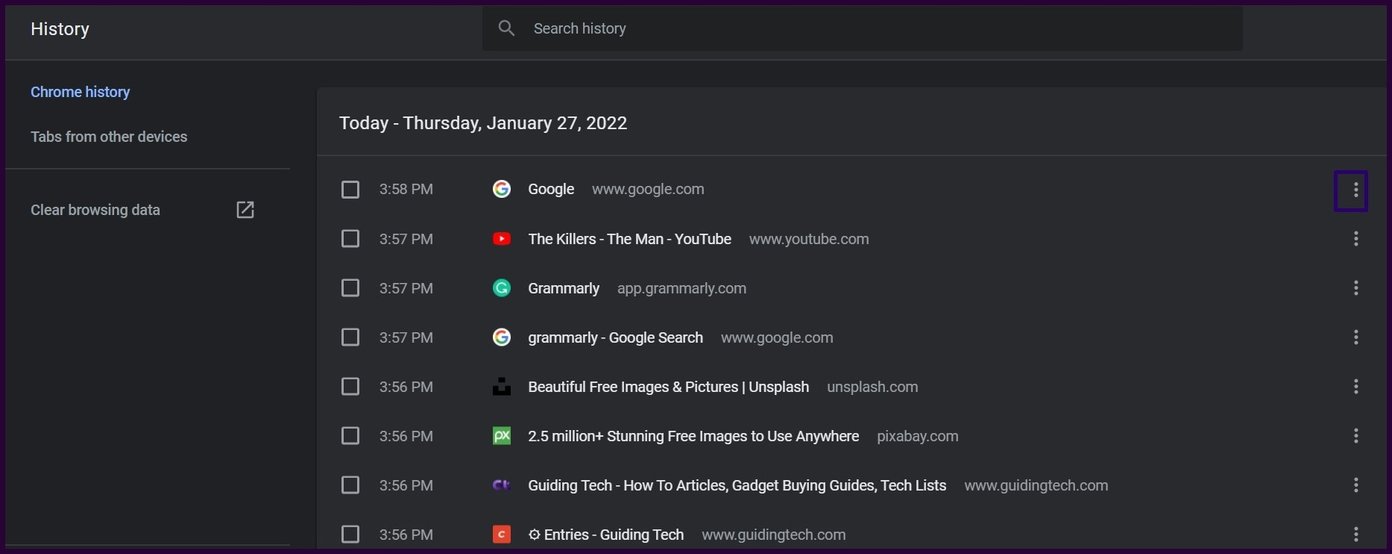Click the YouTube favicon for The Killers entry
This screenshot has height=554, width=1392.
[502, 239]
